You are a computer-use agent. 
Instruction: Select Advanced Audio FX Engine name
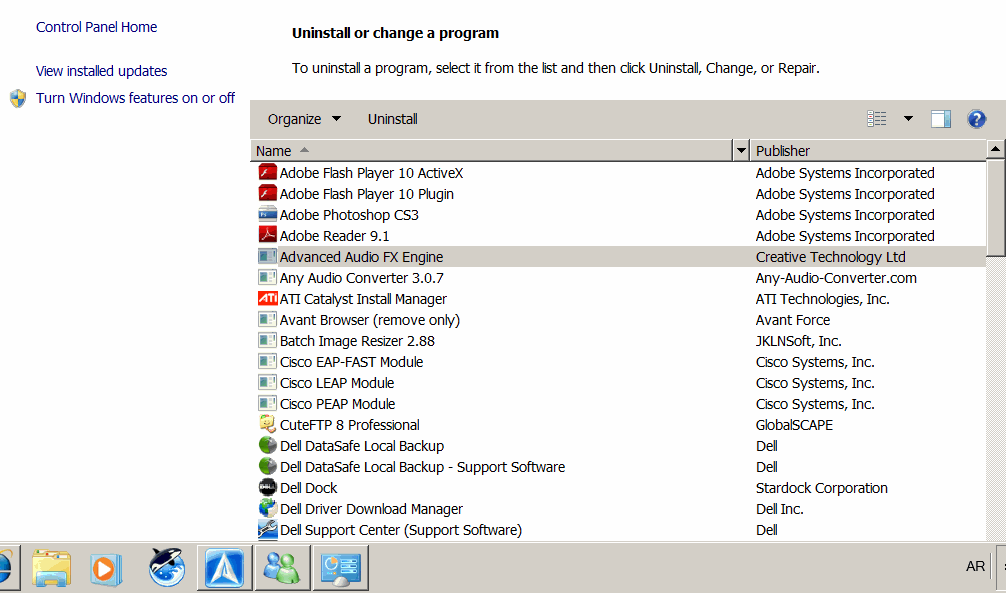pos(361,257)
